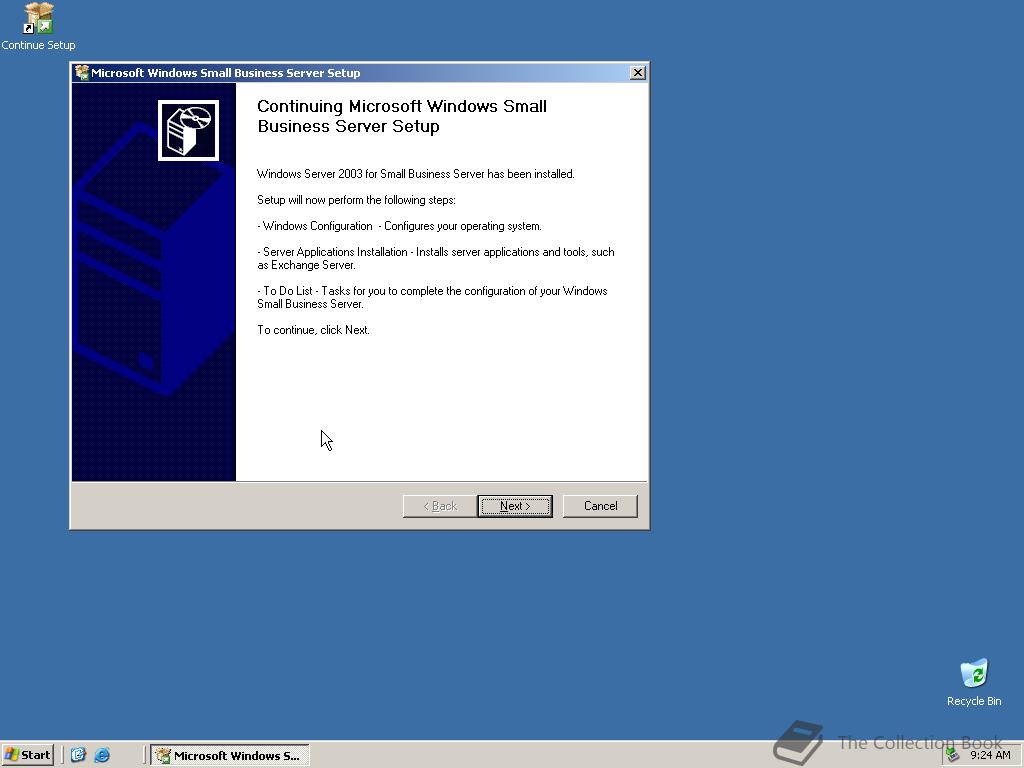This screenshot has height=768, width=1024.
Task: Click 'Windows Server 2003 for Small Business Server' line
Action: (415, 174)
